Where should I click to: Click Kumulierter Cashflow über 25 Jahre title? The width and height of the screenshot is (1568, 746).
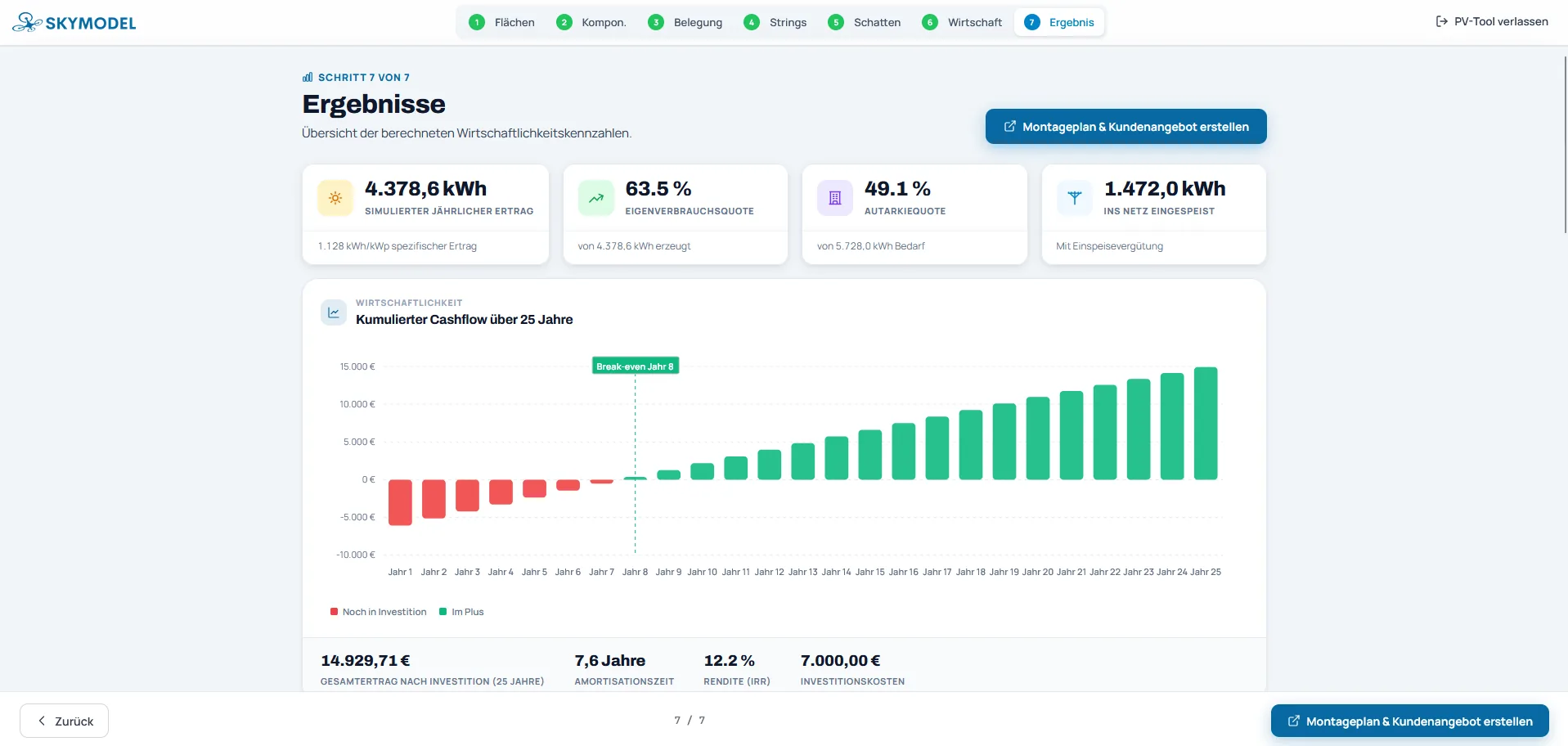[x=464, y=319]
